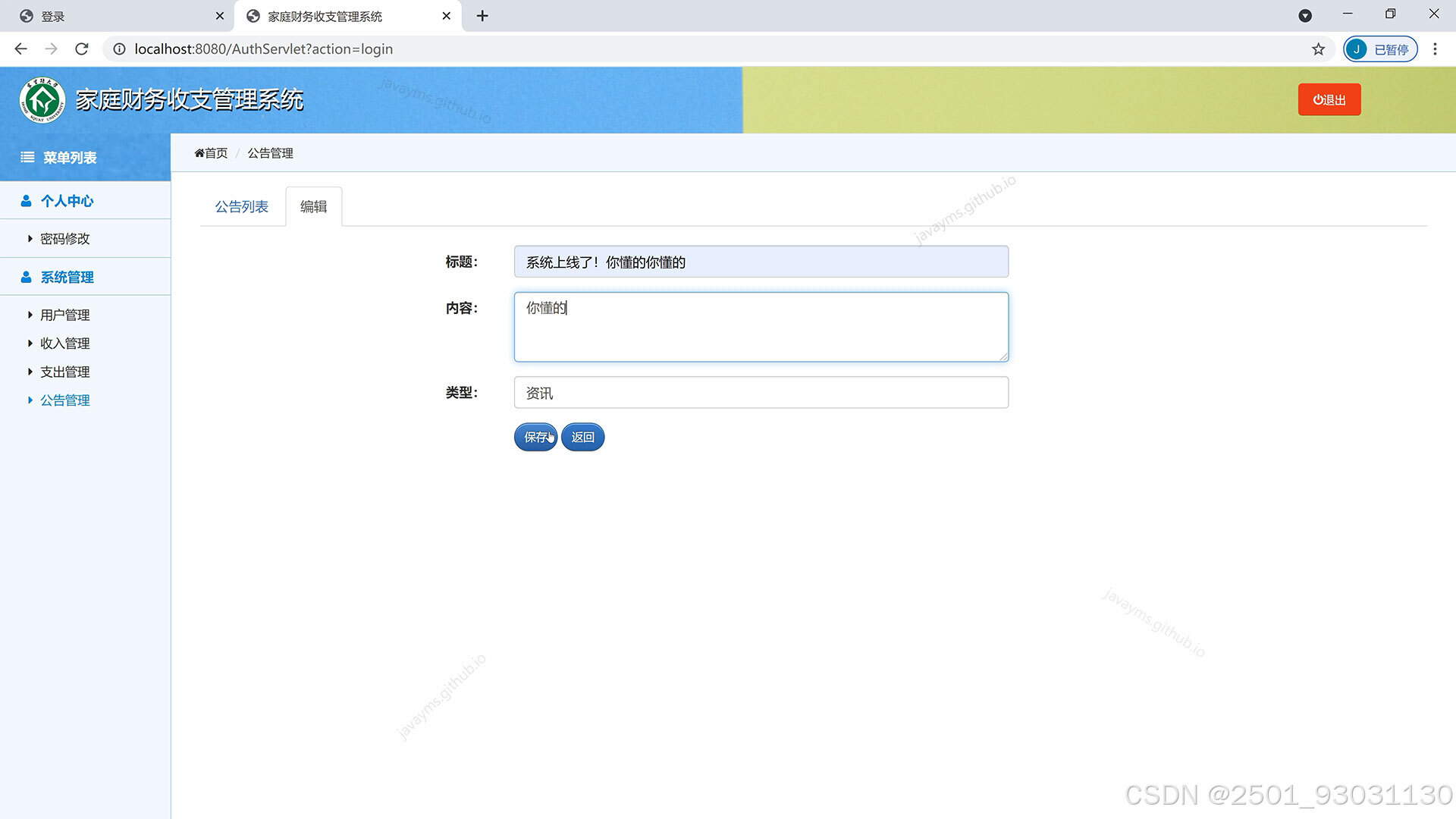This screenshot has height=819, width=1456.
Task: Click the 保存 save button
Action: pos(535,437)
